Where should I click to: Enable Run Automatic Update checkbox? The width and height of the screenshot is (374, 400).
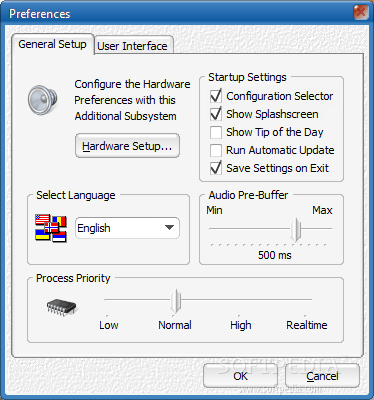(216, 150)
